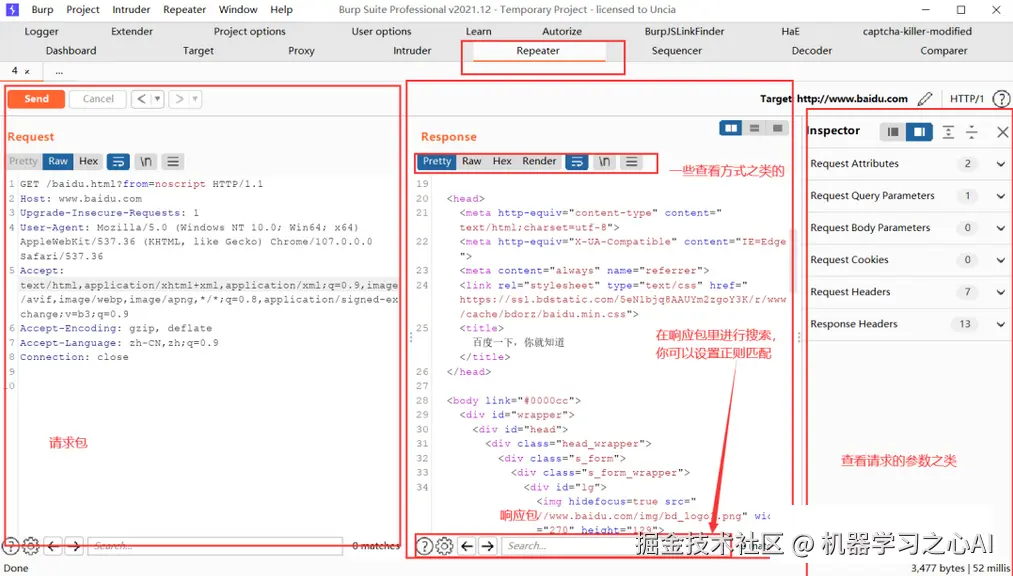Open the Comparer tab
Image resolution: width=1013 pixels, height=576 pixels.
(x=944, y=50)
